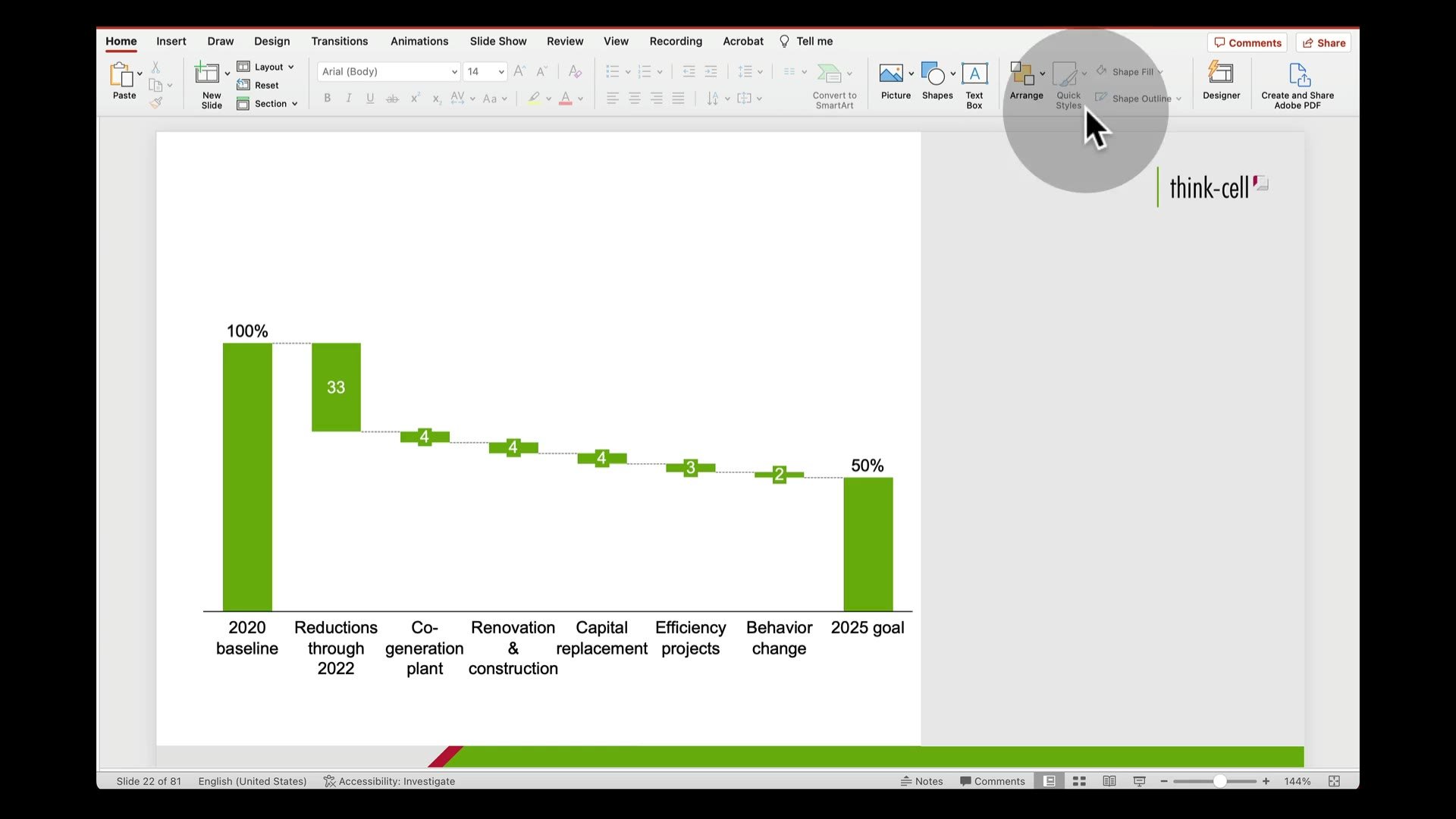This screenshot has width=1456, height=819.
Task: Switch to the Transitions tab
Action: 340,41
